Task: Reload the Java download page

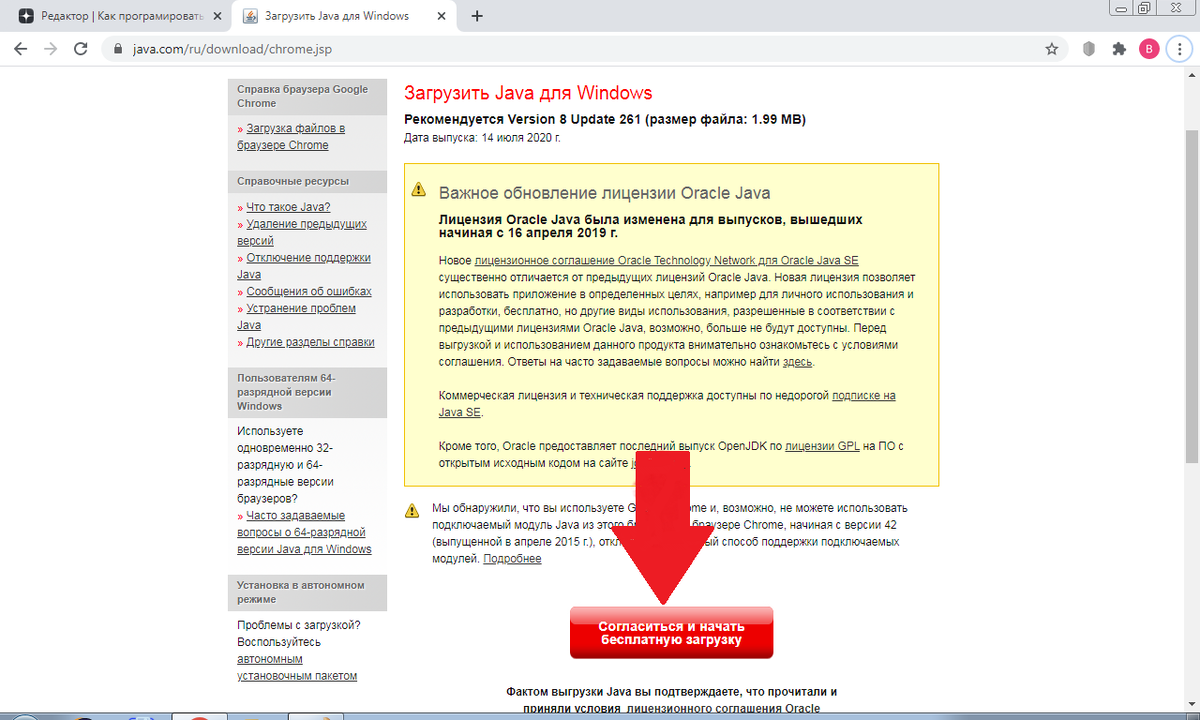Action: 82,48
